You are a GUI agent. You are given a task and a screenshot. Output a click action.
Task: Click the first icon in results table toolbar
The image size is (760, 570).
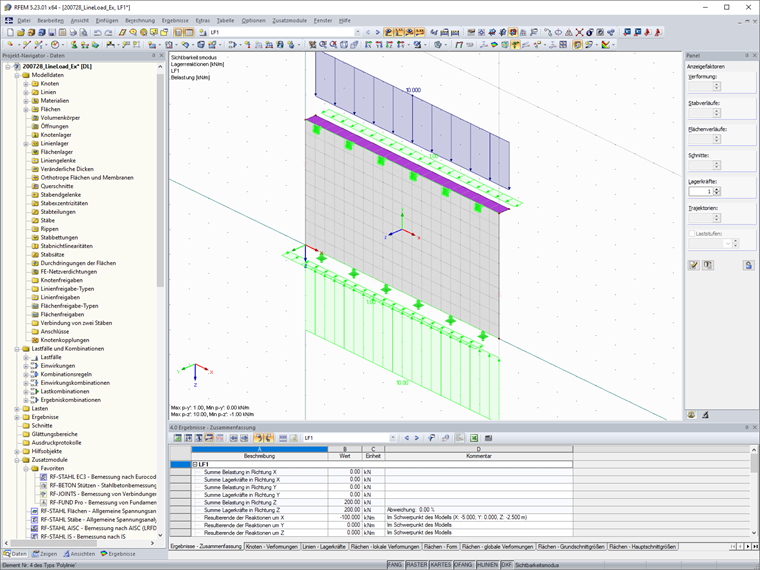(177, 438)
